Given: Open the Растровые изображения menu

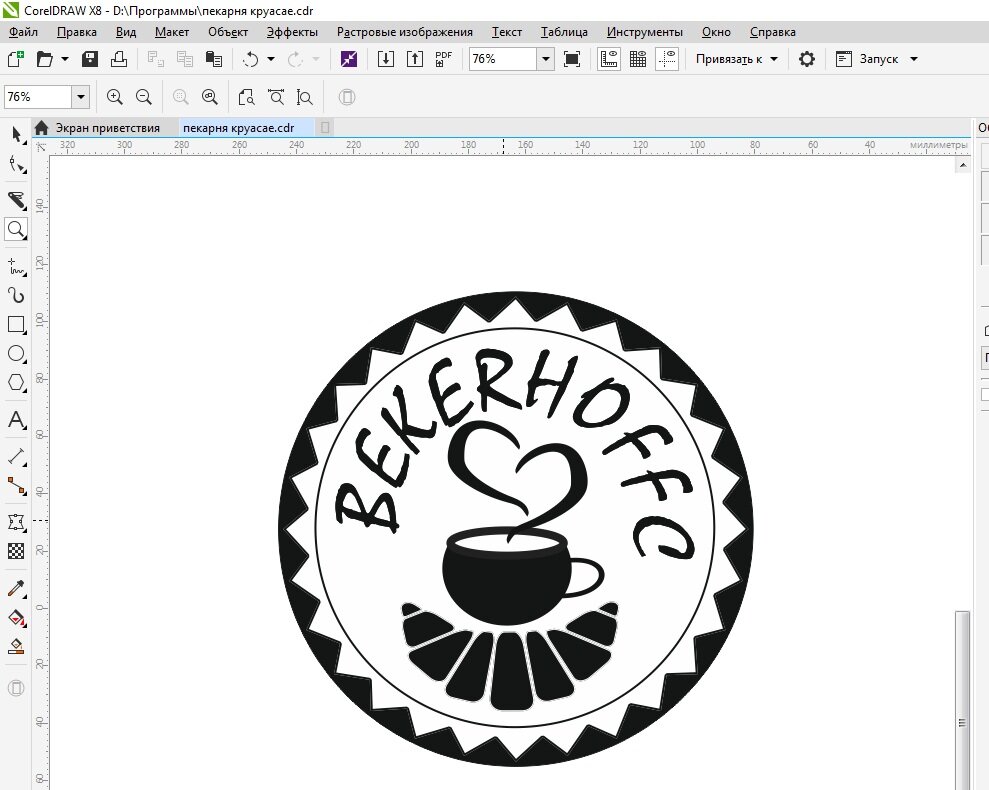Looking at the screenshot, I should pos(404,32).
